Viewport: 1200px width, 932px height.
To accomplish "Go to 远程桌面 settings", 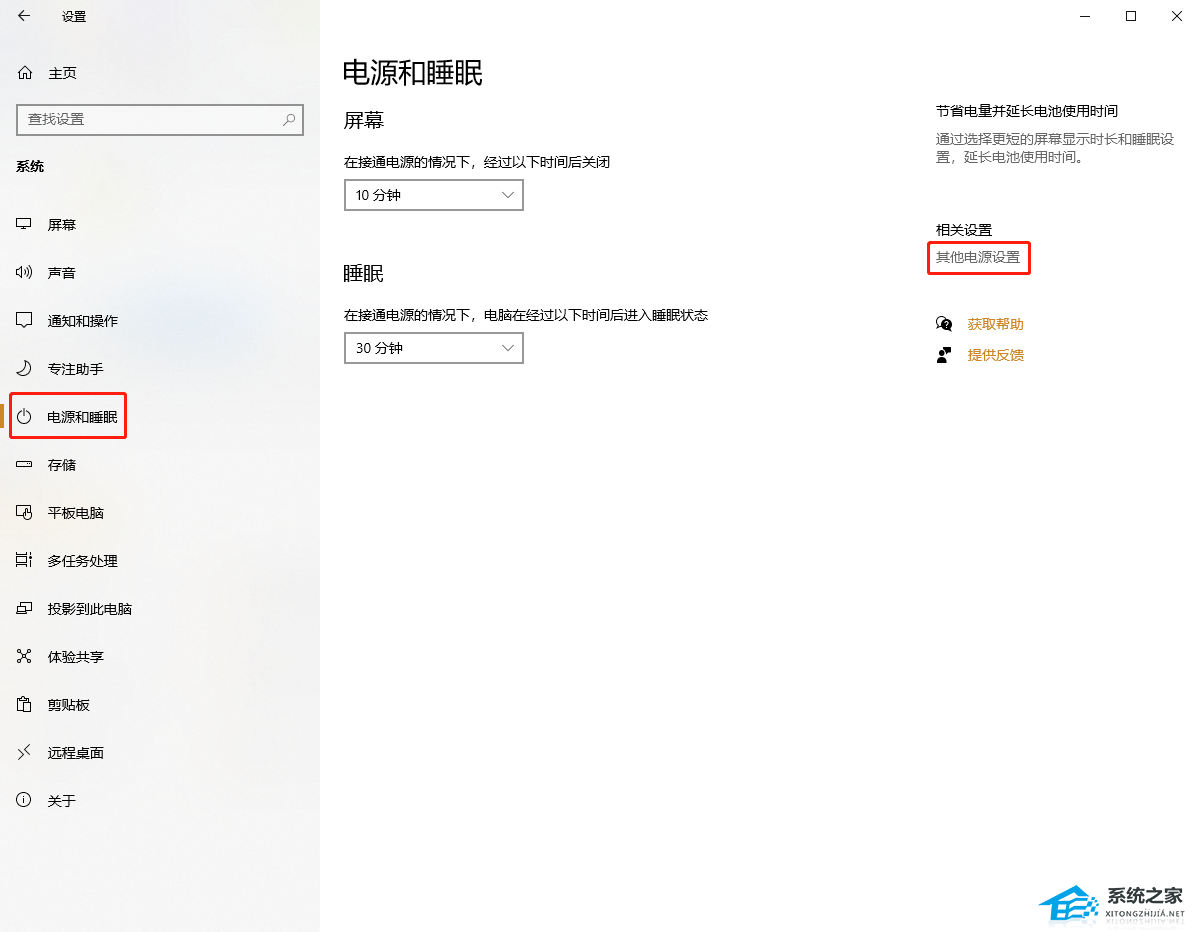I will 75,753.
